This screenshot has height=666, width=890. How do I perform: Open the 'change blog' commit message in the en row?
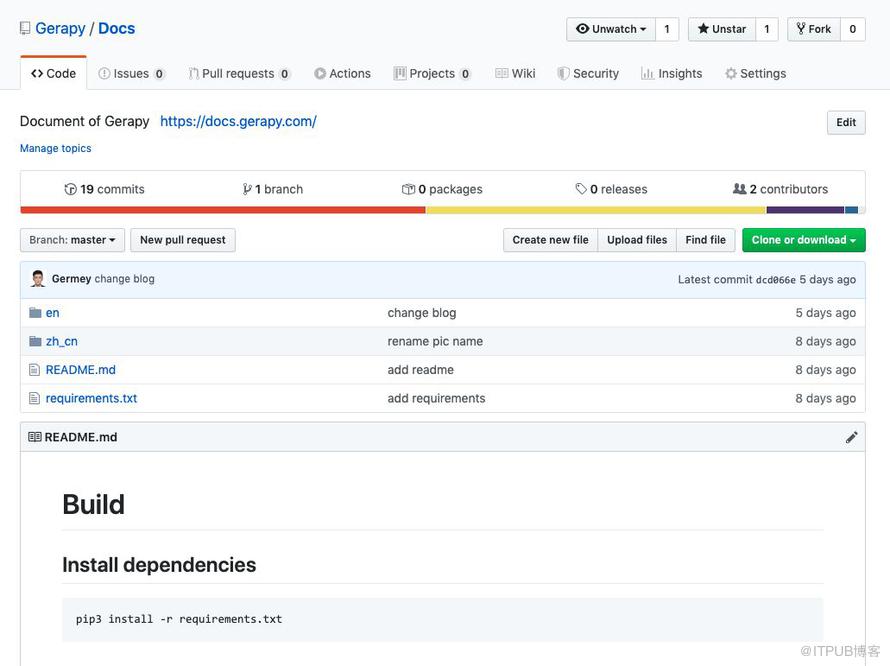click(x=422, y=313)
